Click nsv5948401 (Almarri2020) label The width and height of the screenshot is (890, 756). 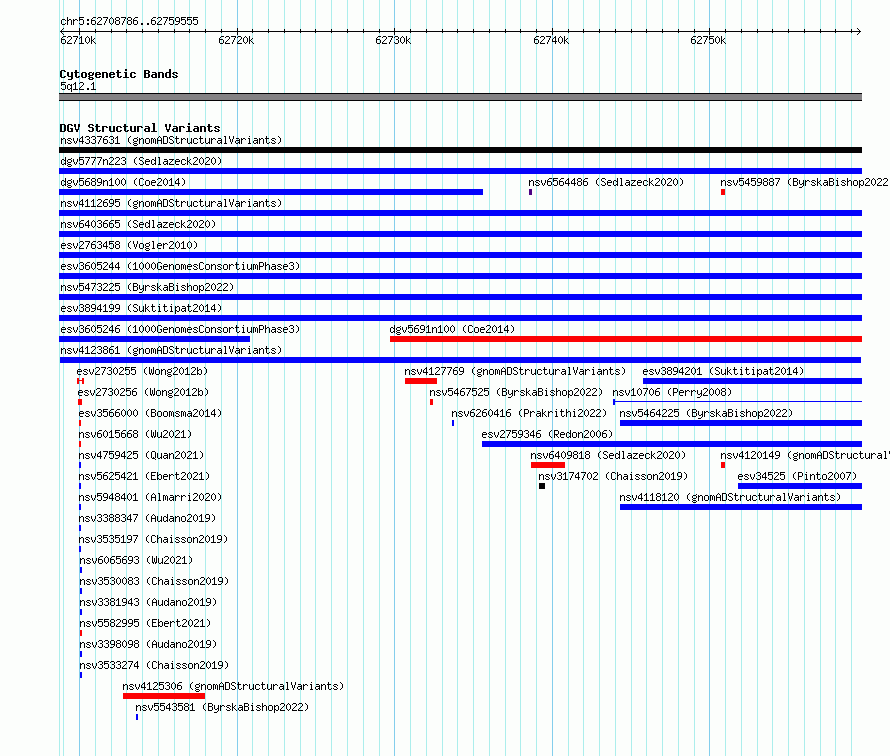tap(150, 497)
